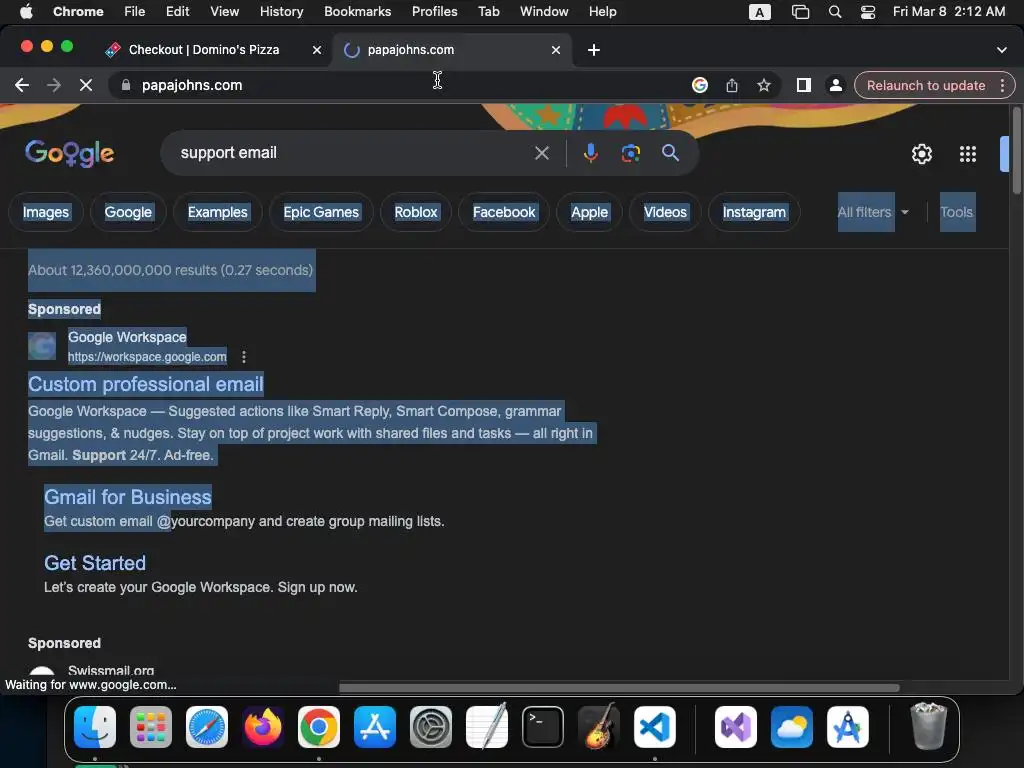
Task: Open Spotlight search in menu bar
Action: coord(835,12)
